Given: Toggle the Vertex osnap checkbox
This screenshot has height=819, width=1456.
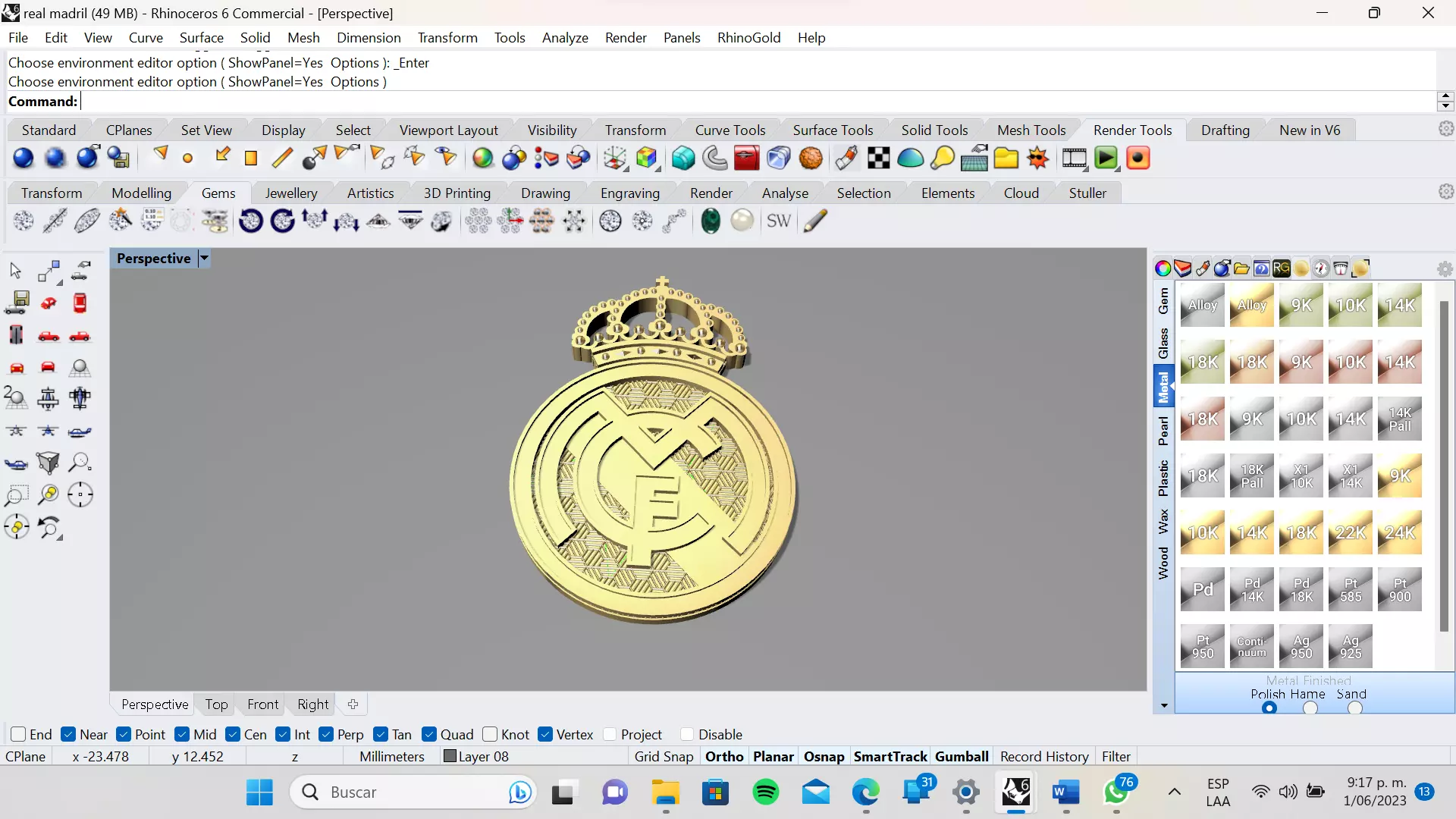Looking at the screenshot, I should [x=545, y=734].
